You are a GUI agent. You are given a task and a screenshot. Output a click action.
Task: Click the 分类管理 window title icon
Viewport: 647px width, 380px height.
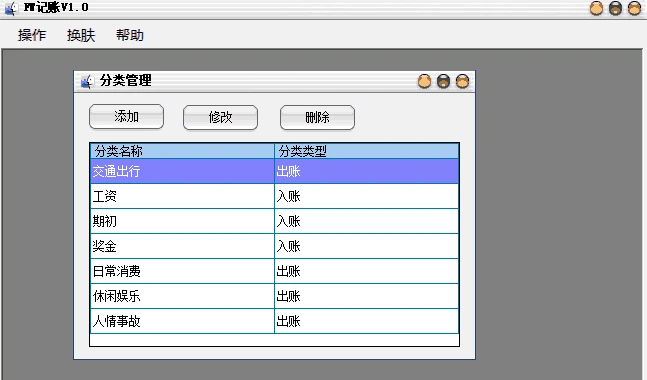click(x=86, y=81)
